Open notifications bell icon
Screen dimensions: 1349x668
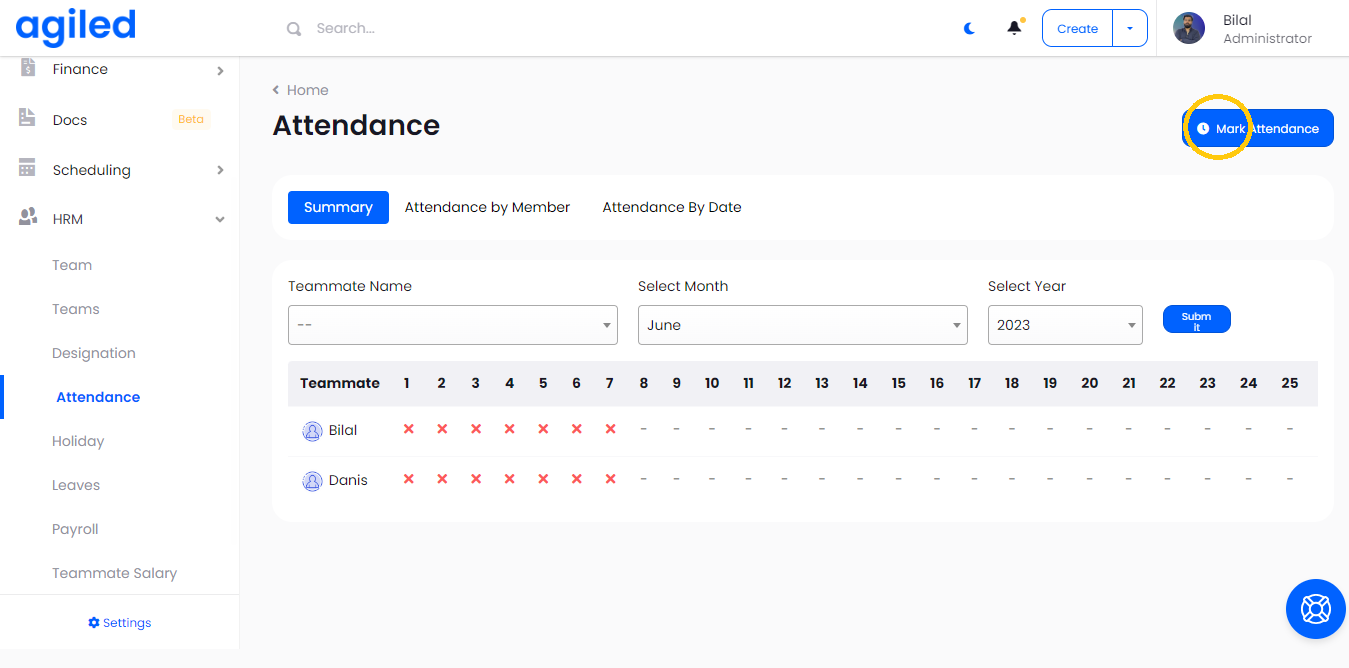coord(1014,28)
